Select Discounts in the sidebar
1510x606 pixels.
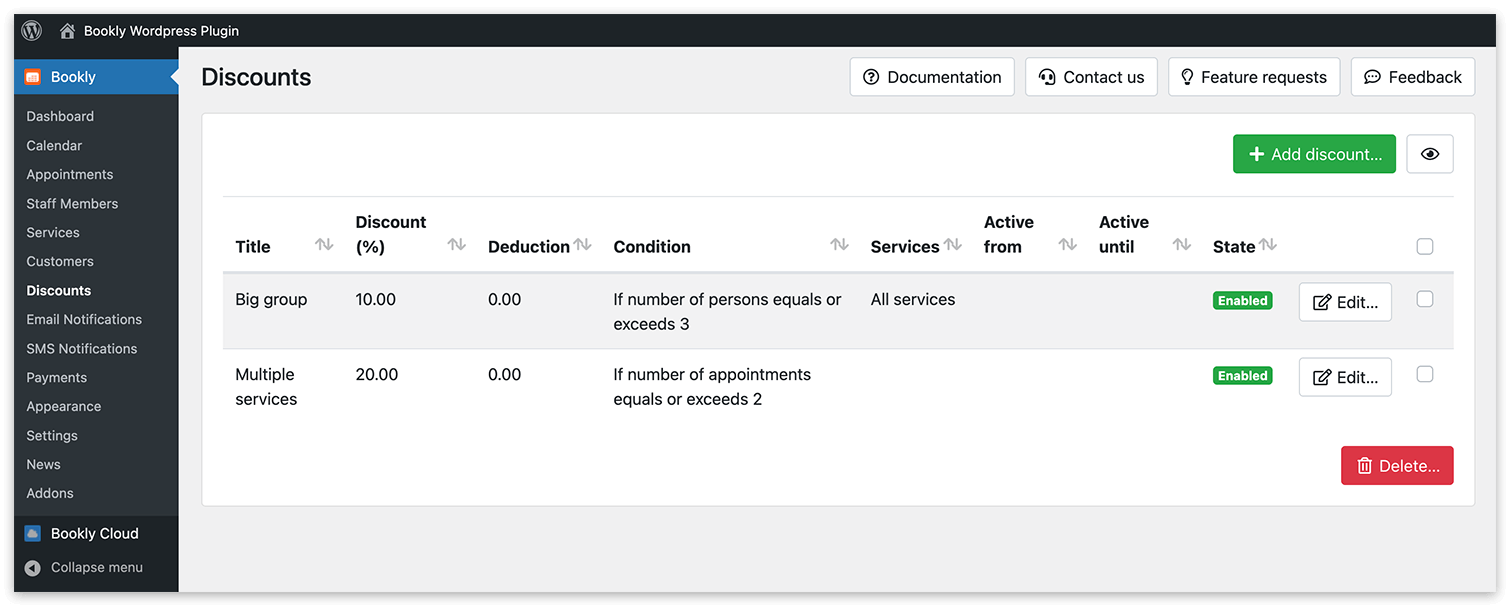(x=59, y=290)
